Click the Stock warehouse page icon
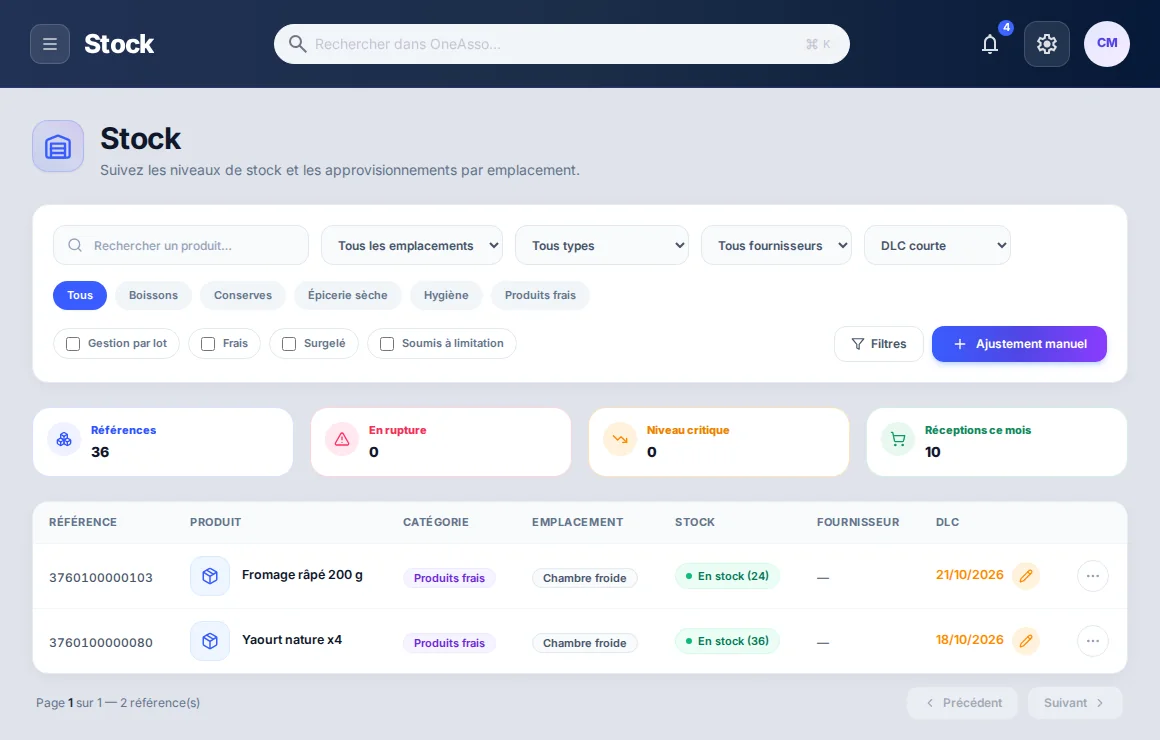 coord(58,147)
